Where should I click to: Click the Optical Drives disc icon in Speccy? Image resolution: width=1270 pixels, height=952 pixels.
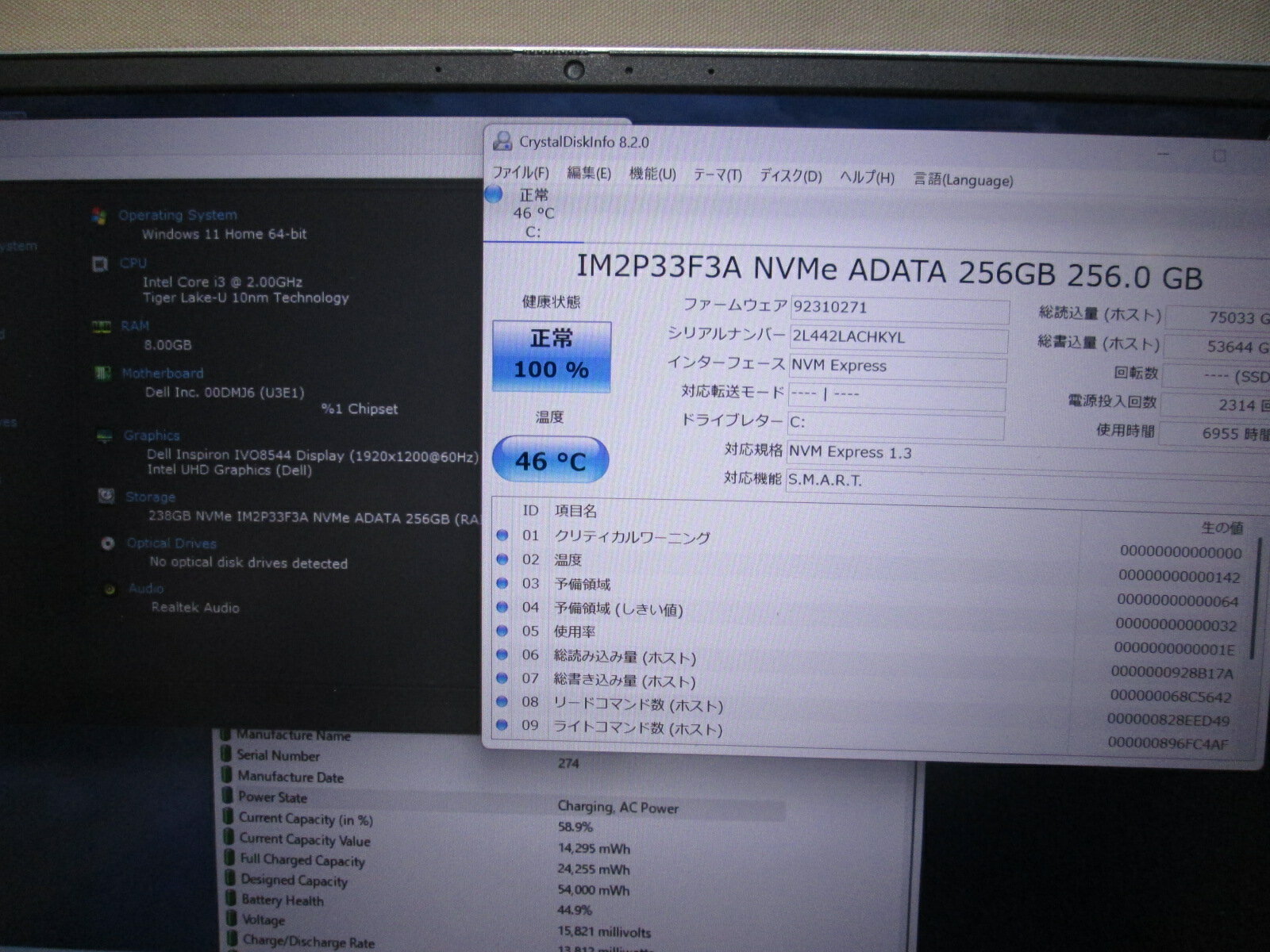coord(108,543)
